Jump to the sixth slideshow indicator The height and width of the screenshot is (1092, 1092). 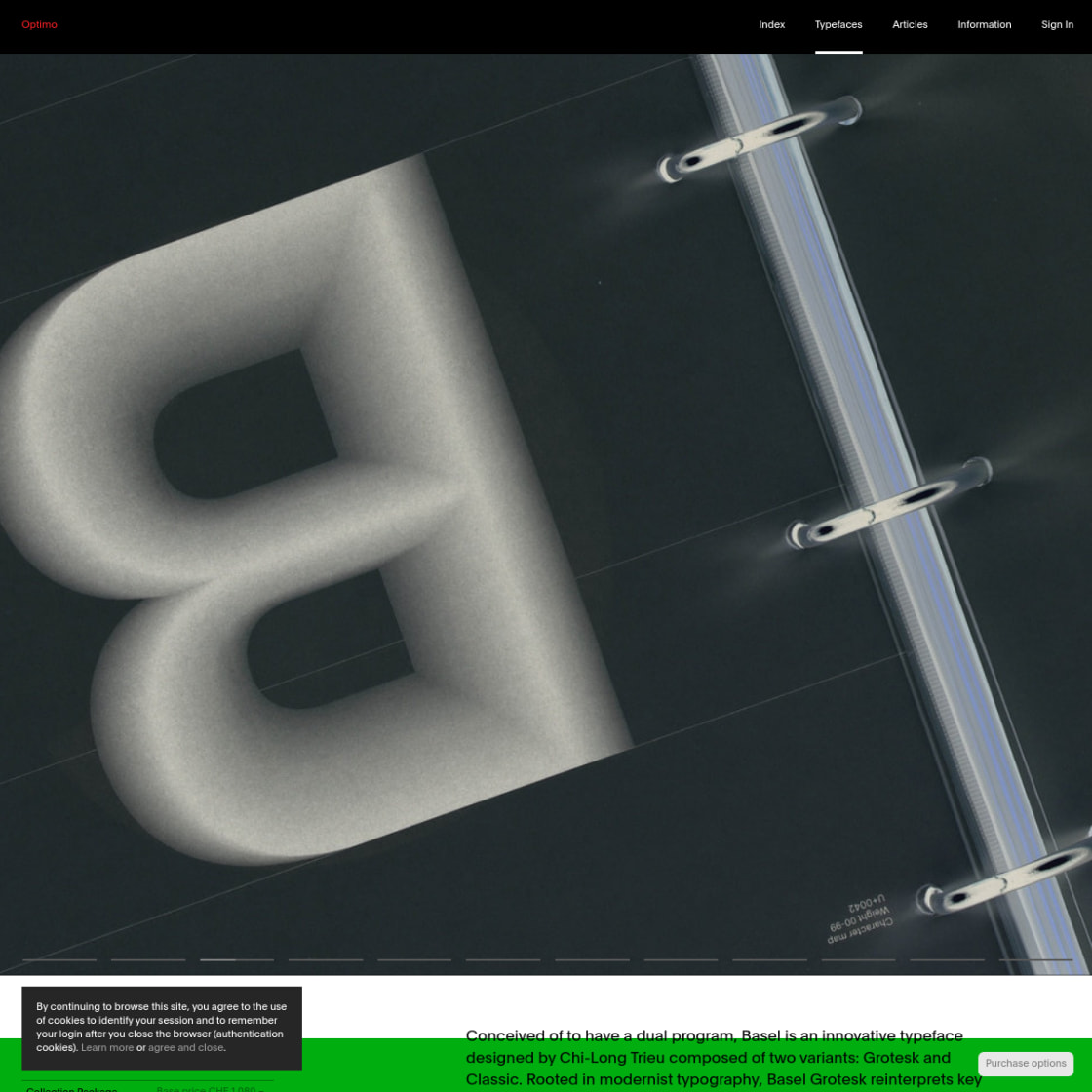coord(503,959)
